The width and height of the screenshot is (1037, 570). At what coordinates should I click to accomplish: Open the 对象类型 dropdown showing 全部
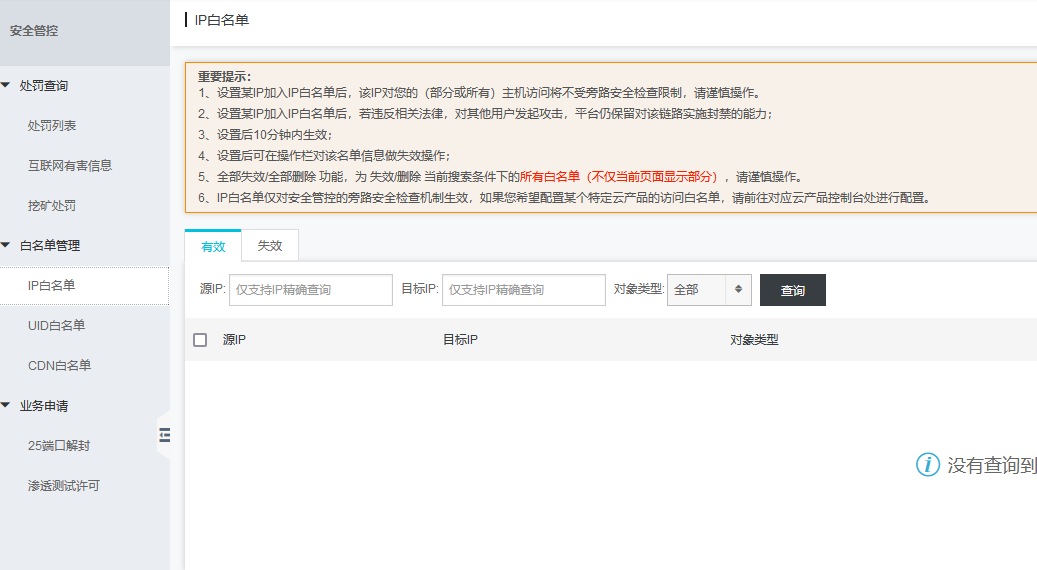(709, 290)
